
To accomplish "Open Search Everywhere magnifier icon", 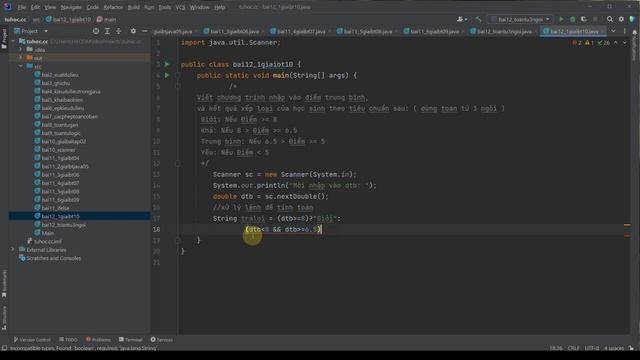I will (x=610, y=19).
